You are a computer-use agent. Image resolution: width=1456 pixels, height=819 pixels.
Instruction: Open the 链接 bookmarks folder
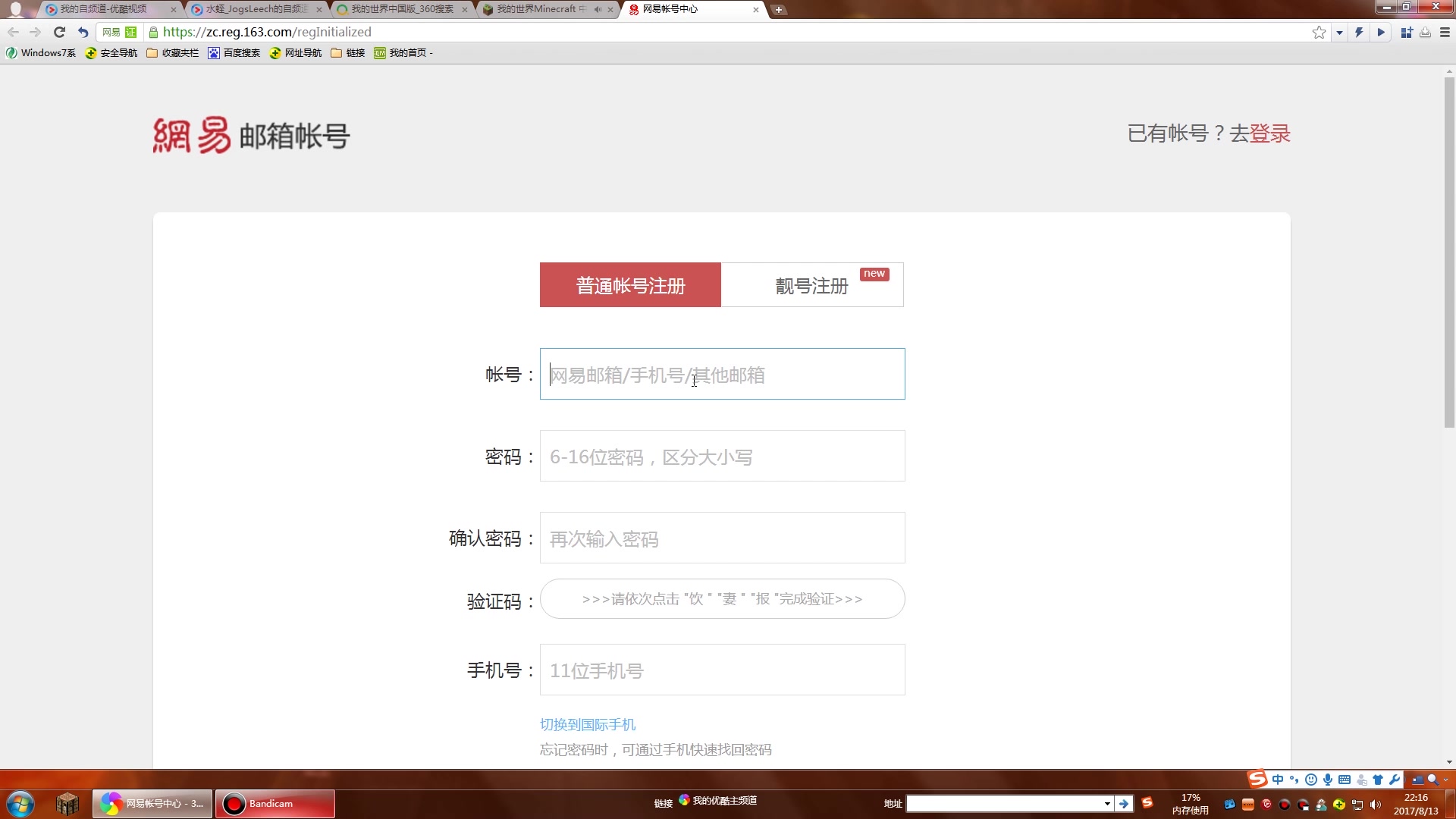348,52
